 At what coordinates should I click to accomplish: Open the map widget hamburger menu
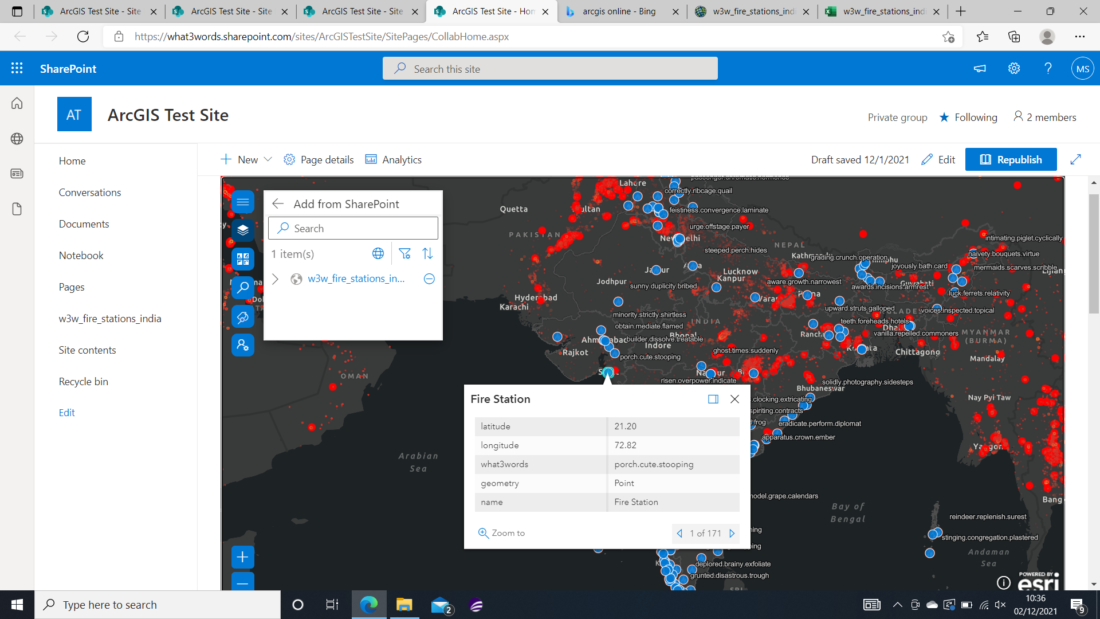click(243, 202)
